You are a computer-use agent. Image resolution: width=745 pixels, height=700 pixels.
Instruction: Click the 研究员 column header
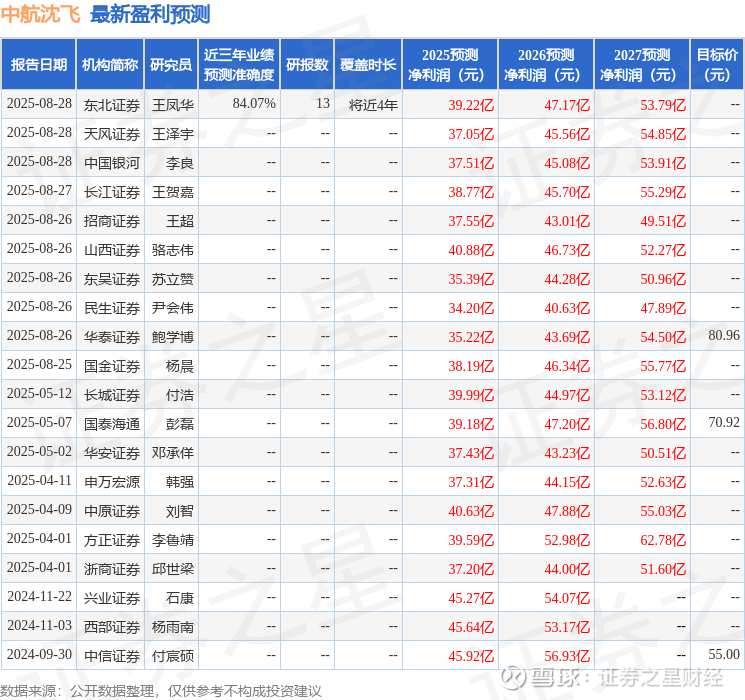pos(171,65)
